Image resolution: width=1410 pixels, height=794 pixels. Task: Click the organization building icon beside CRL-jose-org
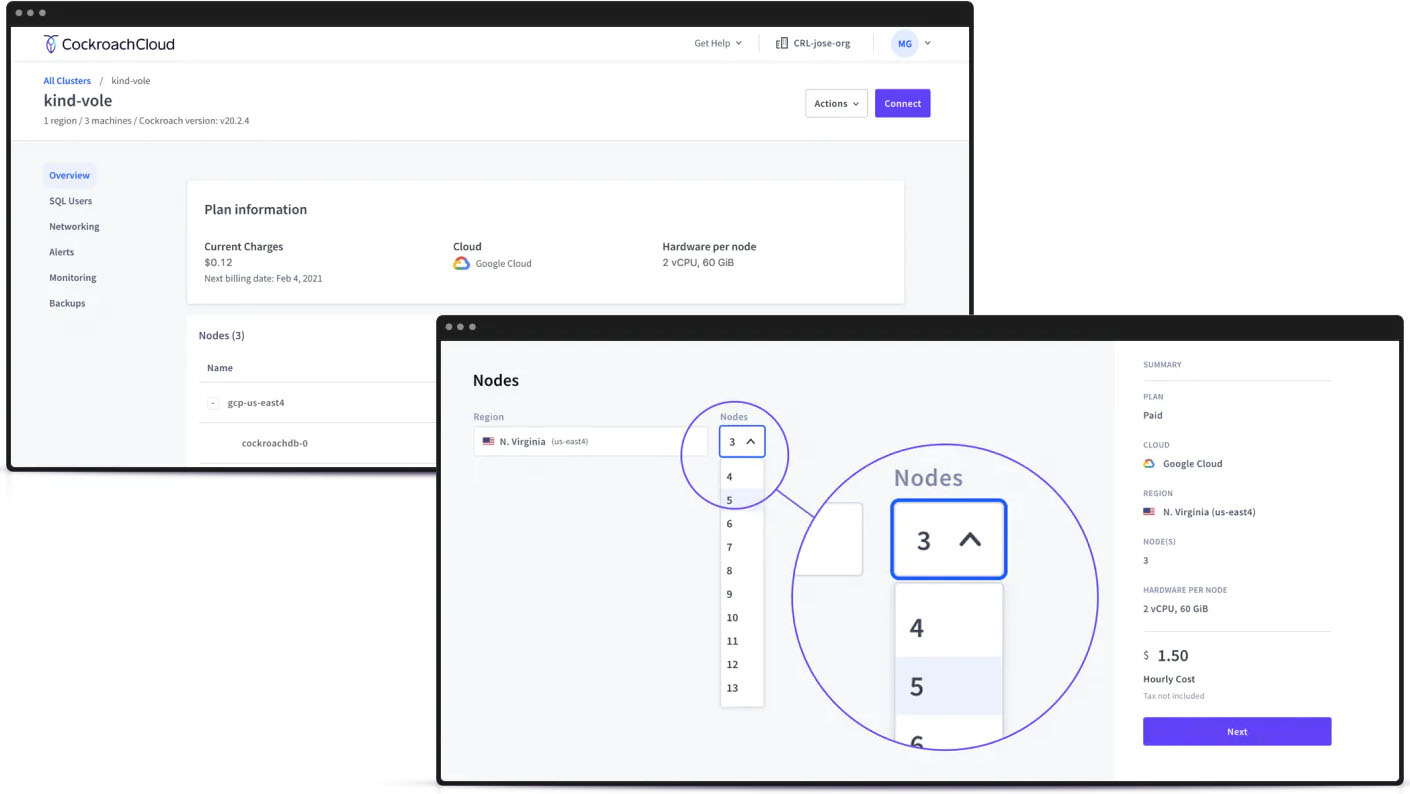(782, 44)
